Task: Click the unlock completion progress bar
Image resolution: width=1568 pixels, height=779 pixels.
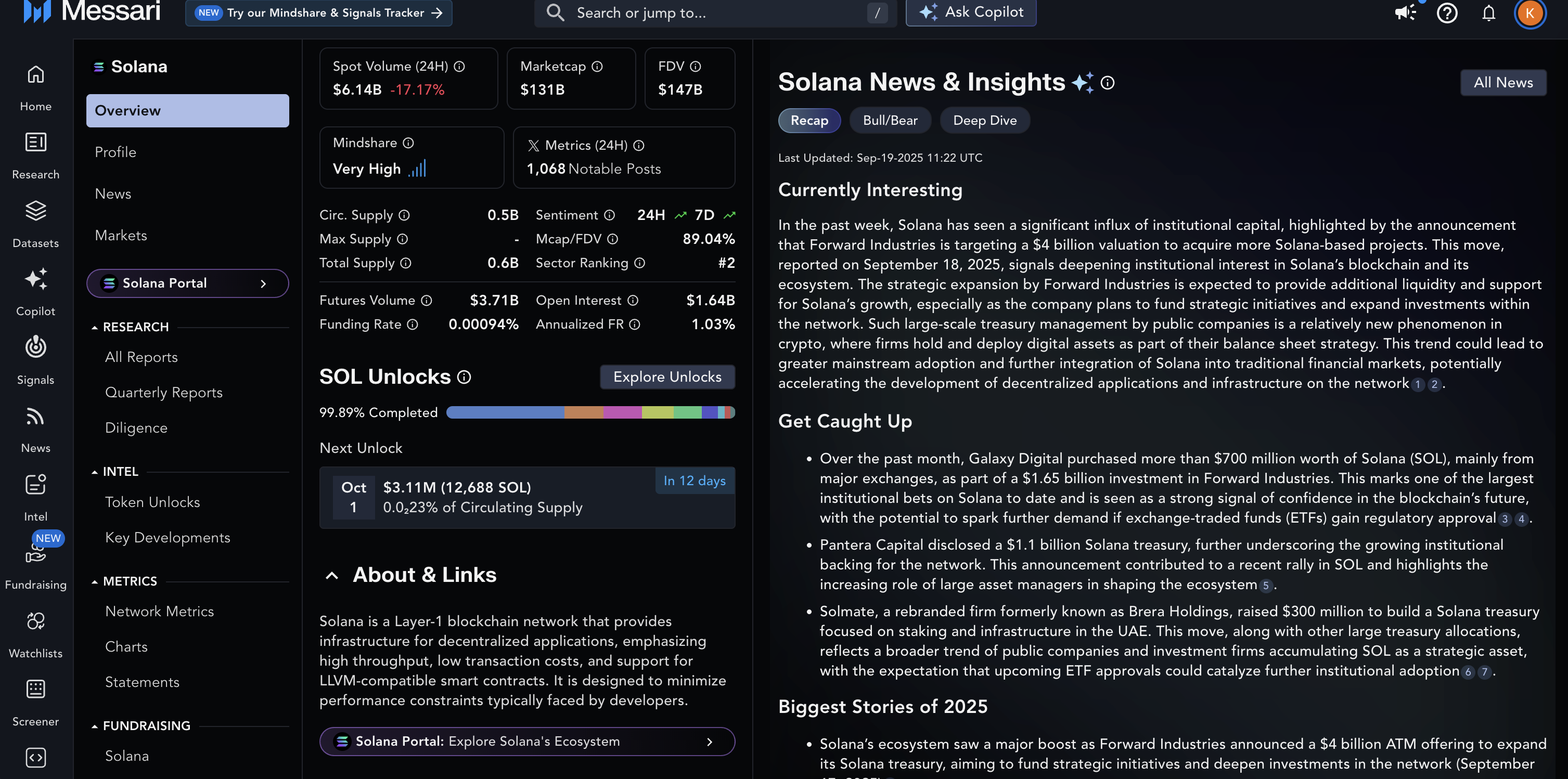Action: 590,412
